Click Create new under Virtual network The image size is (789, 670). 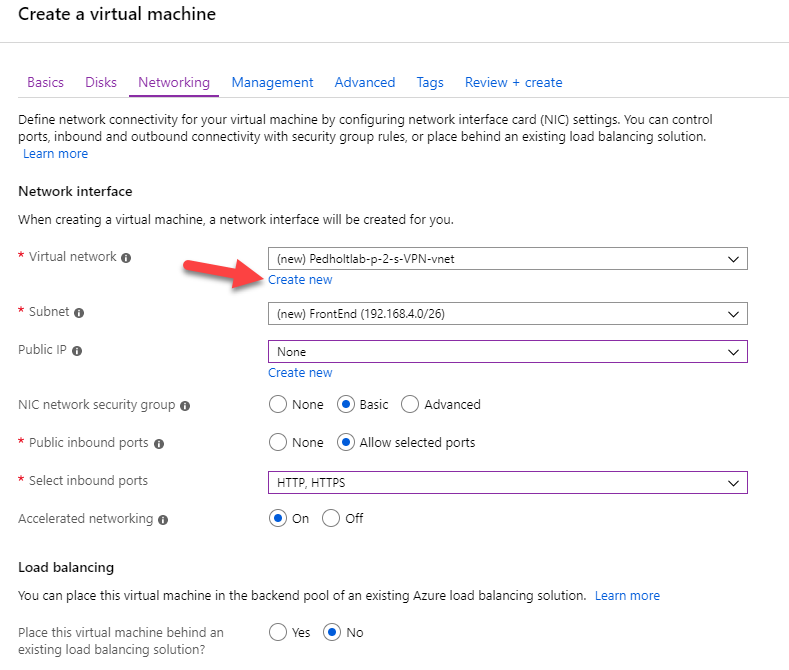[x=300, y=280]
